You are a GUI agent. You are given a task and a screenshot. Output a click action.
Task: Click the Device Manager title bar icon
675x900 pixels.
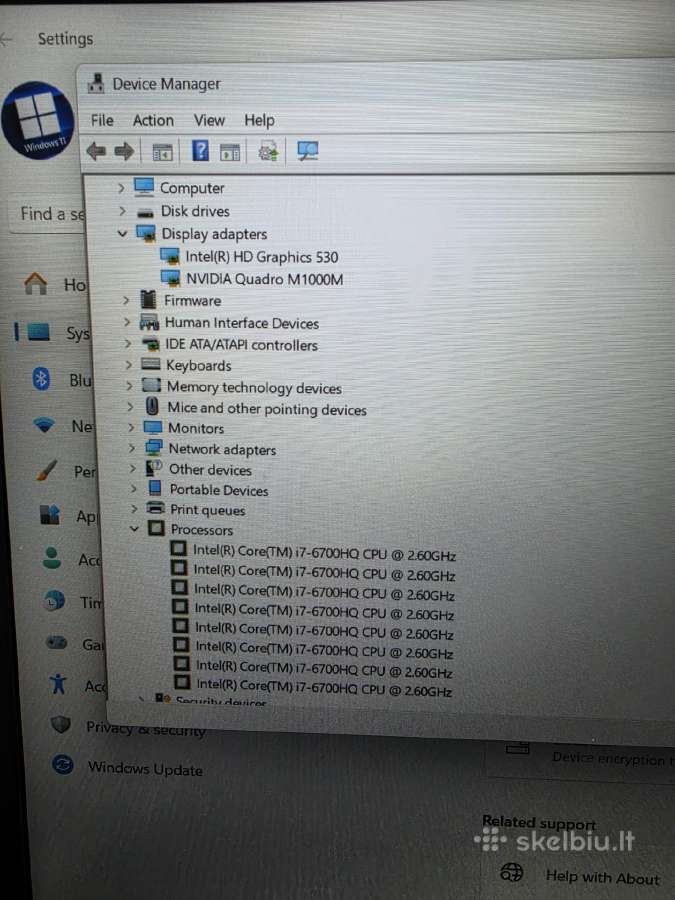96,84
